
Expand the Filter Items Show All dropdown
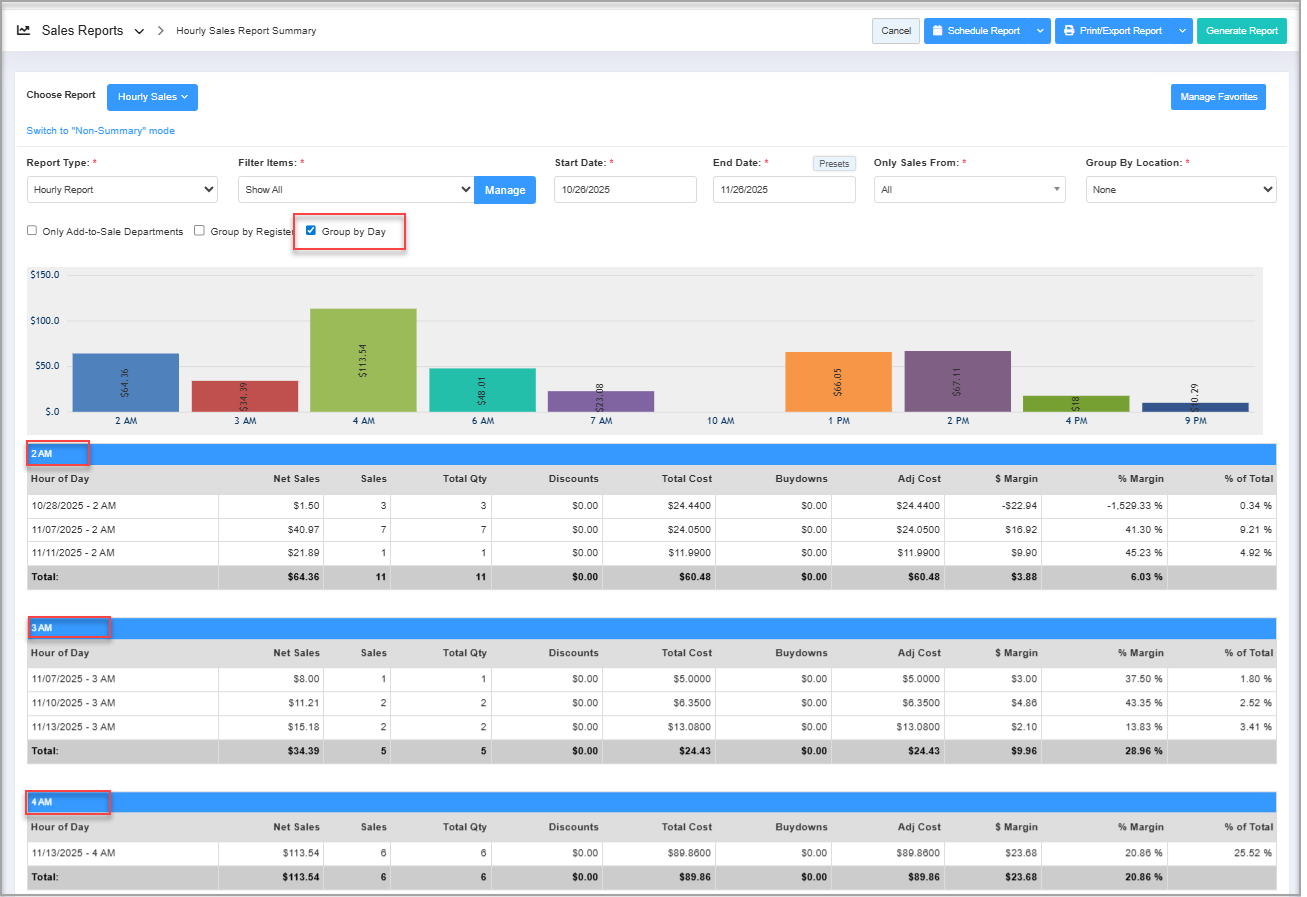355,189
